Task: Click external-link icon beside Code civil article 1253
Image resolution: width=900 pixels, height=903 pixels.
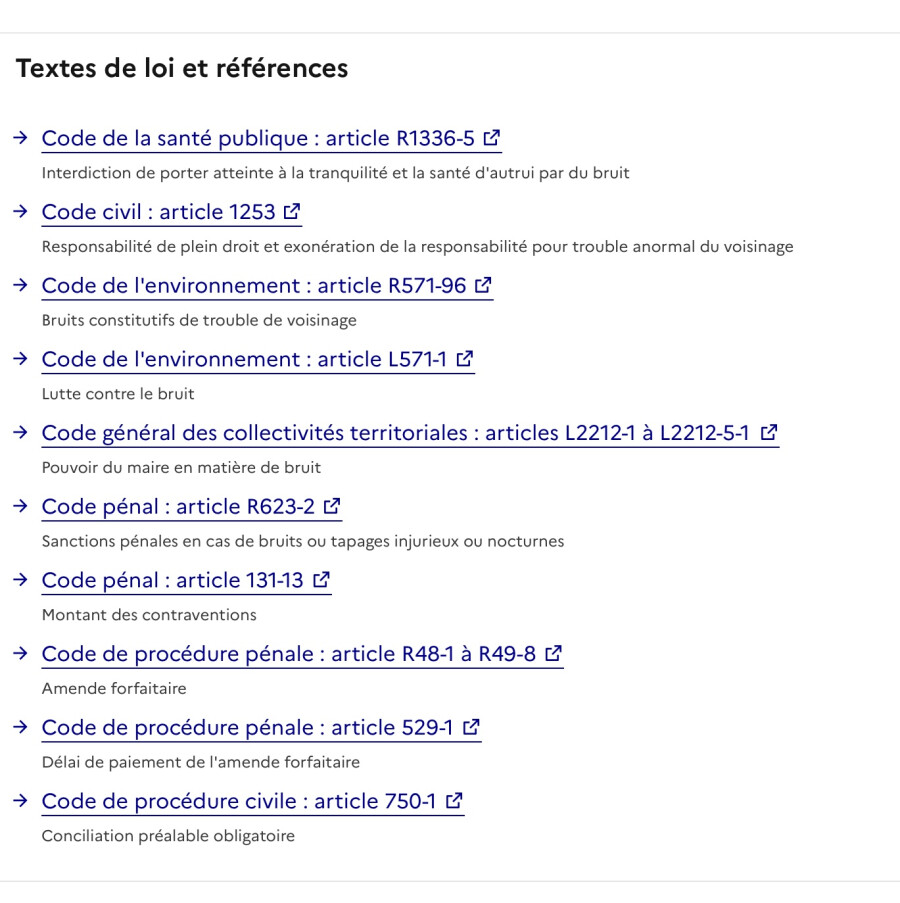Action: [292, 211]
